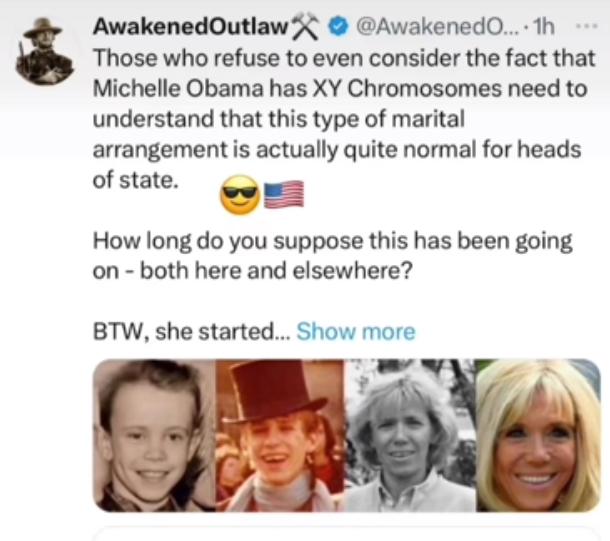The height and width of the screenshot is (541, 610).
Task: Open AwakenedOutlaw's cowboy profile avatar
Action: pyautogui.click(x=44, y=51)
